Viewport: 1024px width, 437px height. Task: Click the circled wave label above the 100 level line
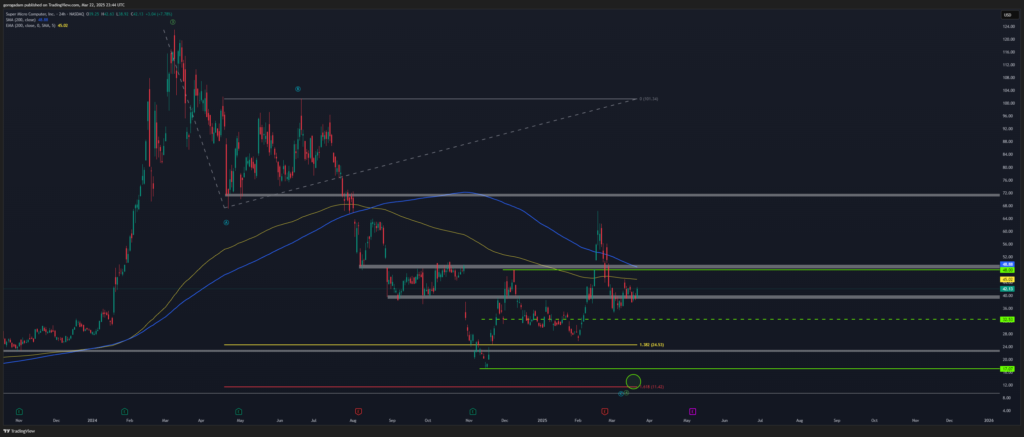(299, 89)
